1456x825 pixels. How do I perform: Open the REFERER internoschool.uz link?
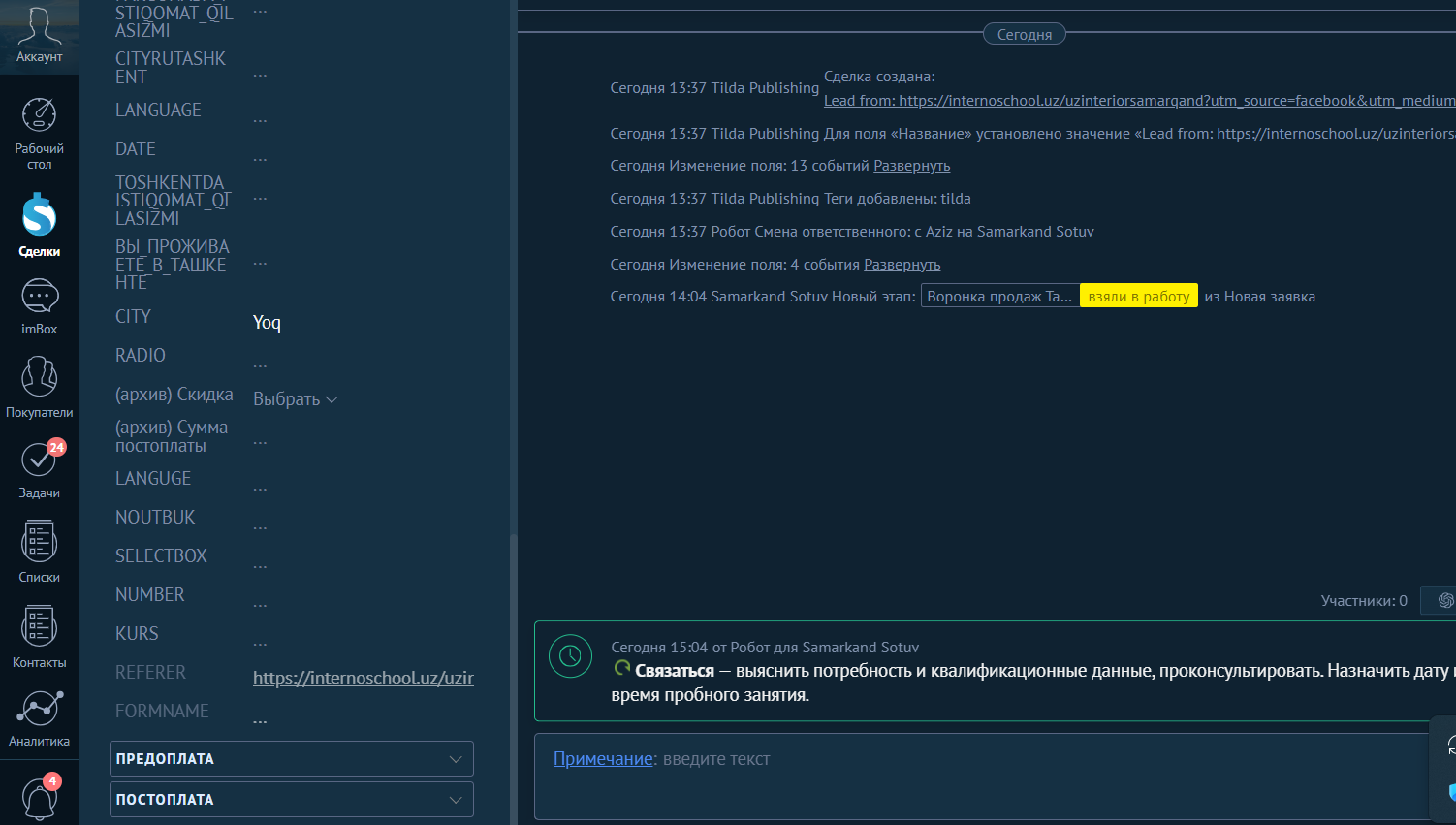pyautogui.click(x=364, y=679)
